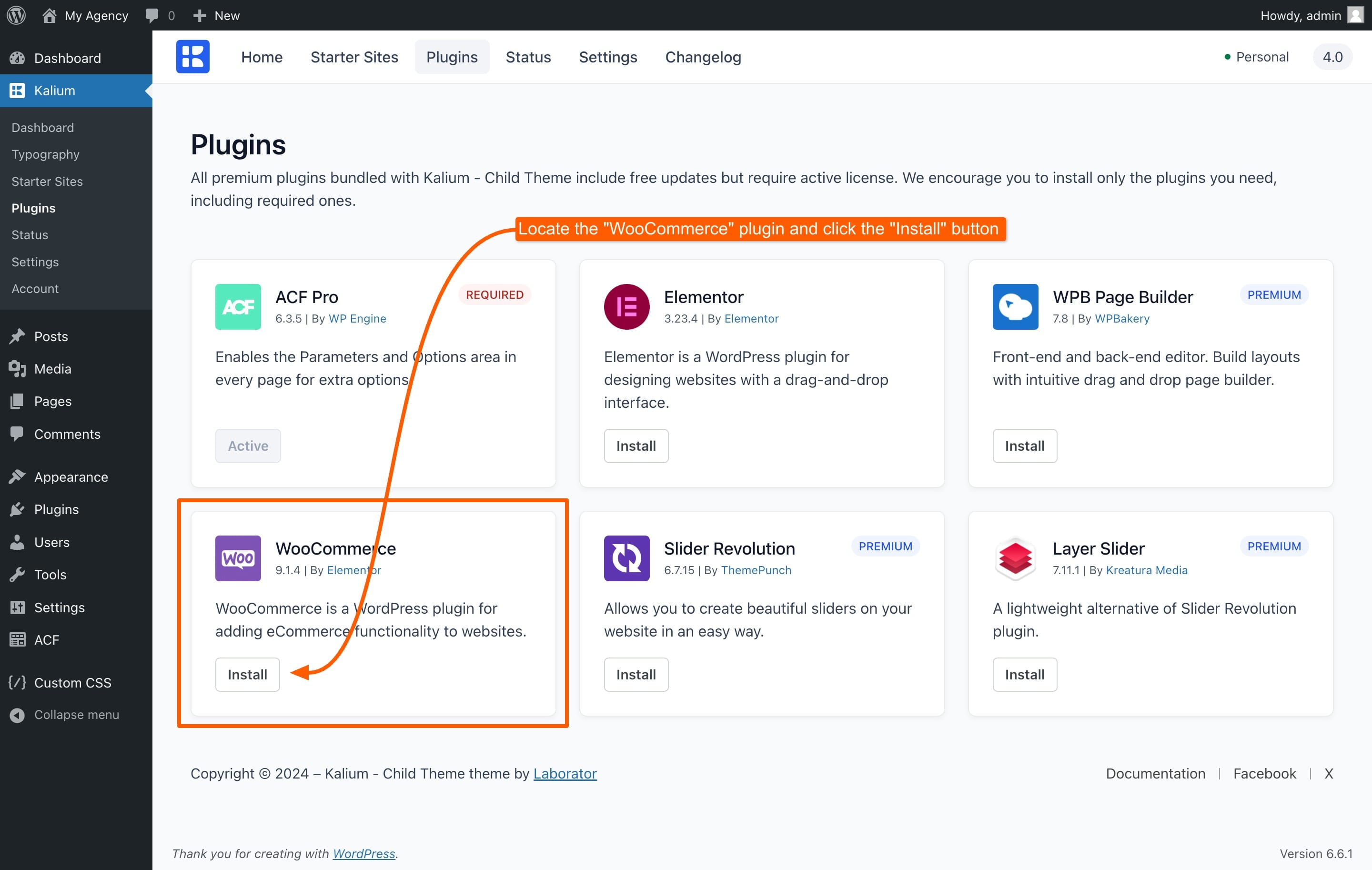Open Typography in the Kalium submenu
The width and height of the screenshot is (1372, 870).
[45, 154]
